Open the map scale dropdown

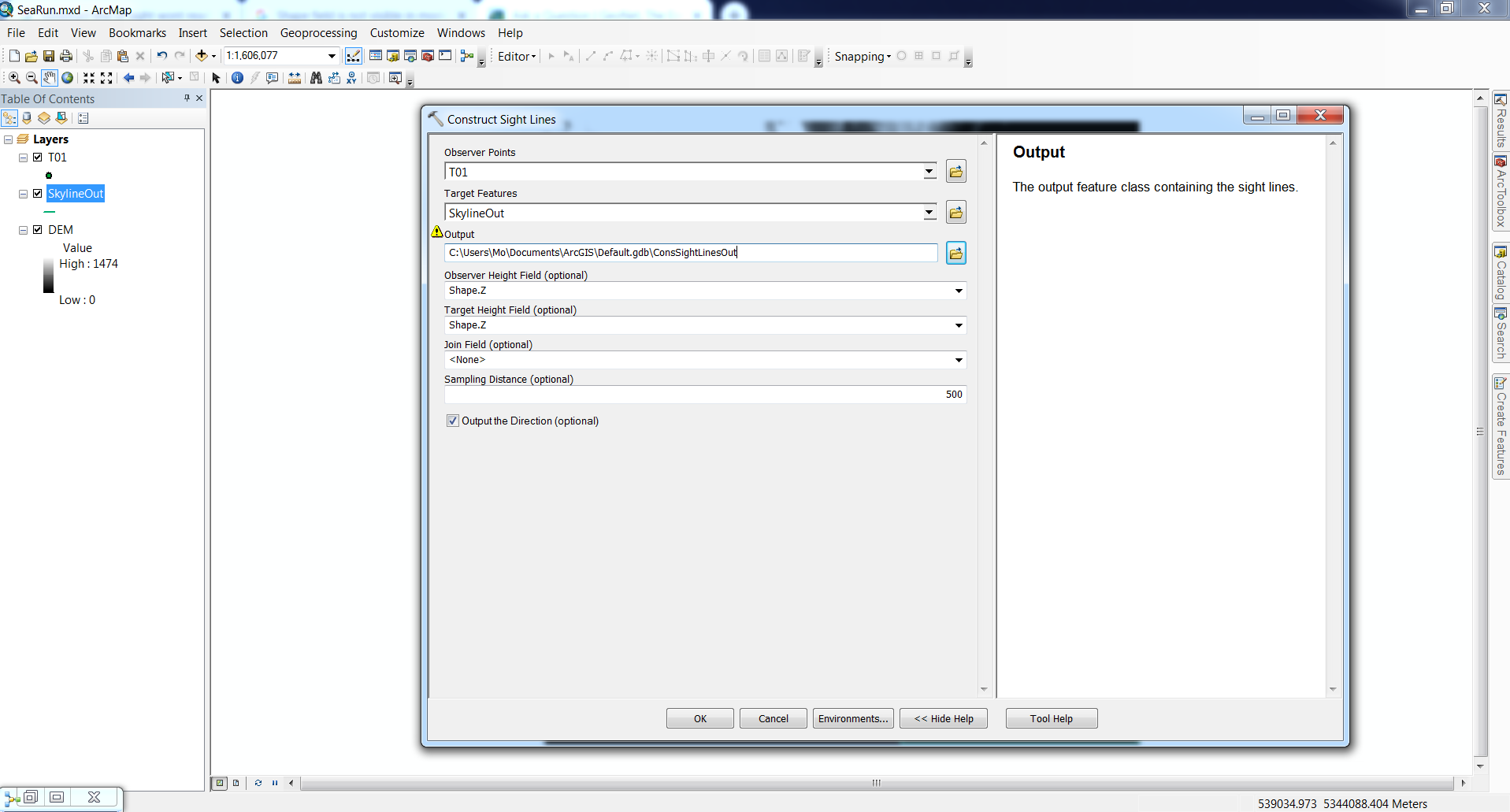332,56
